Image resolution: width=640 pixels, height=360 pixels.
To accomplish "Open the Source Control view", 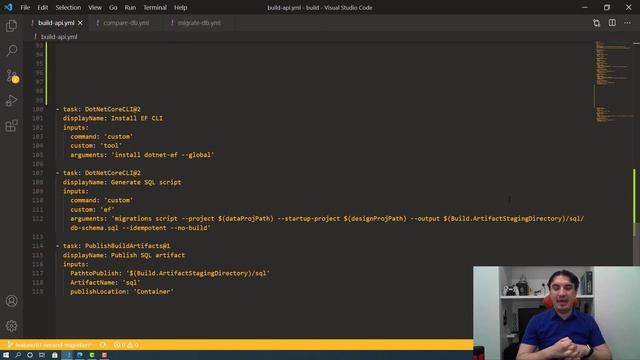I will [x=11, y=76].
